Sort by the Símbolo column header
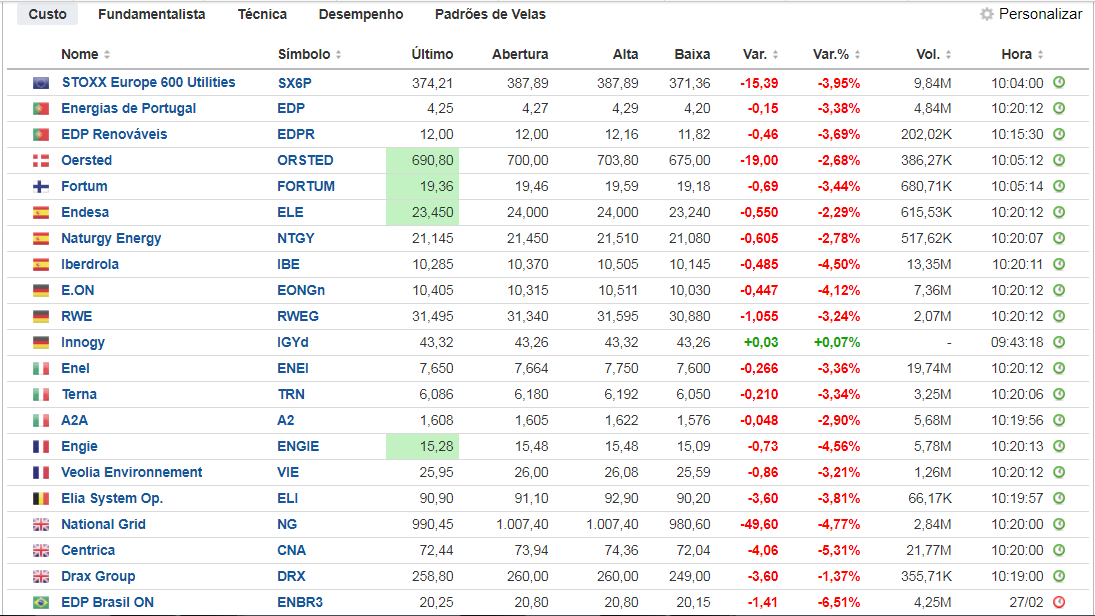 309,55
